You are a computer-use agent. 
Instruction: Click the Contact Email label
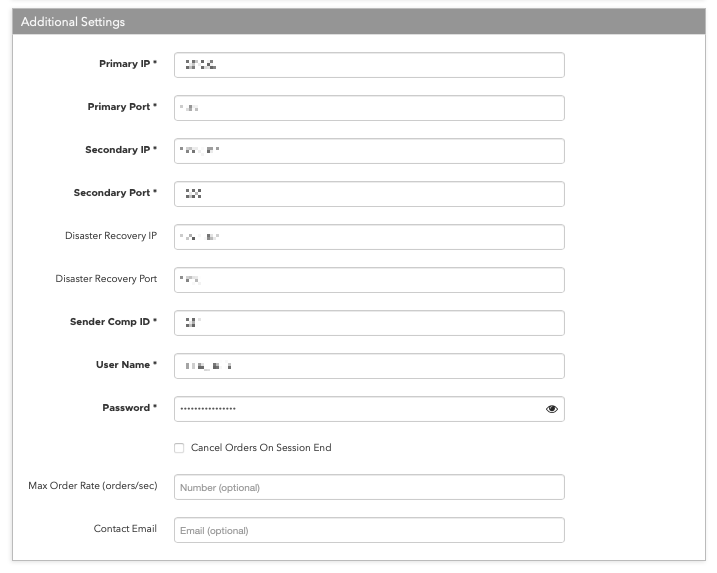(x=125, y=529)
